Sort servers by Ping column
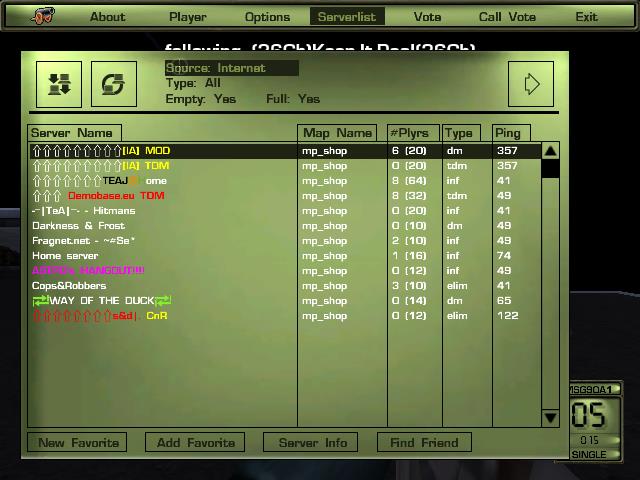The image size is (640, 480). coord(508,133)
